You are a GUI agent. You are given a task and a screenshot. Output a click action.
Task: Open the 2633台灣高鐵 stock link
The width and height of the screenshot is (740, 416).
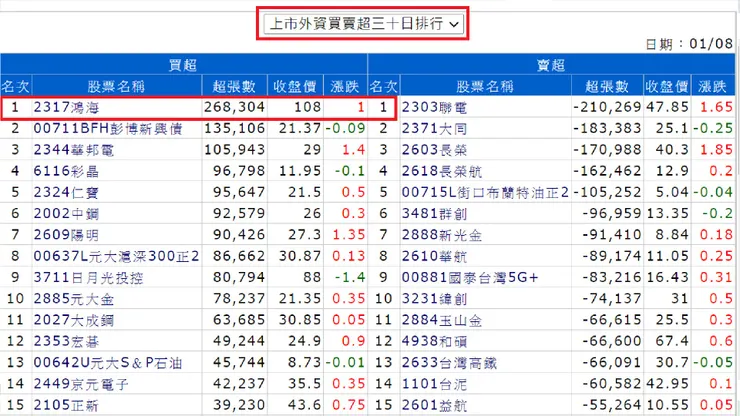(449, 363)
